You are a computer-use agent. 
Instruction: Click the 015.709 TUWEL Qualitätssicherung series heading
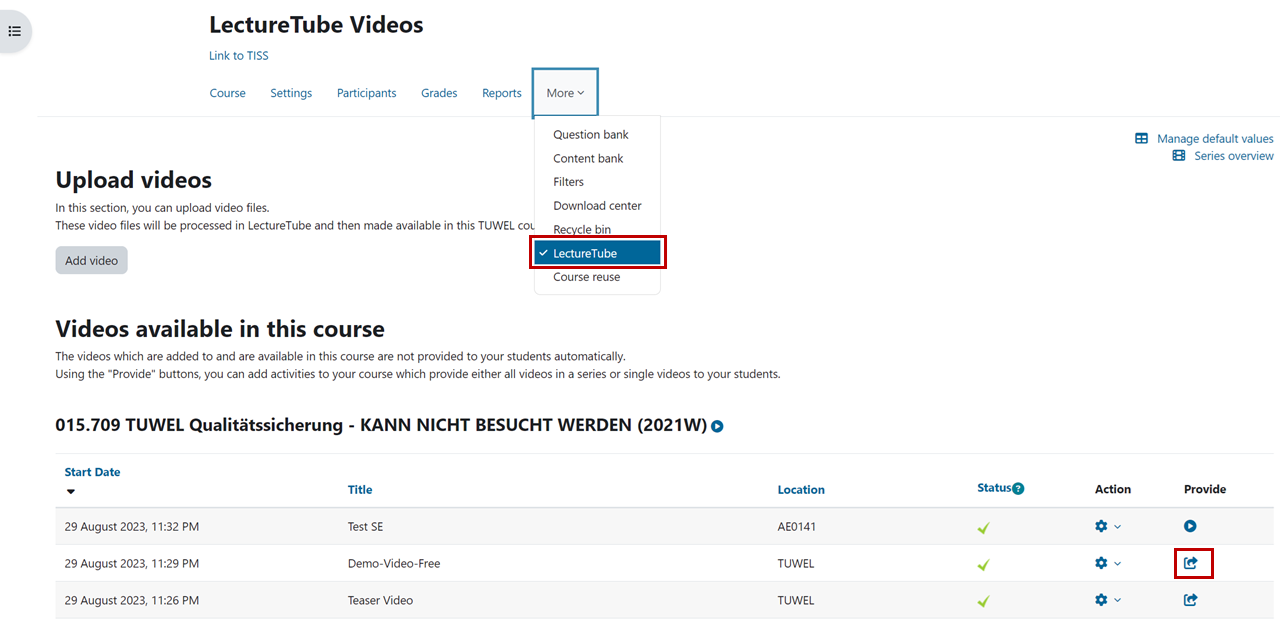tap(381, 425)
